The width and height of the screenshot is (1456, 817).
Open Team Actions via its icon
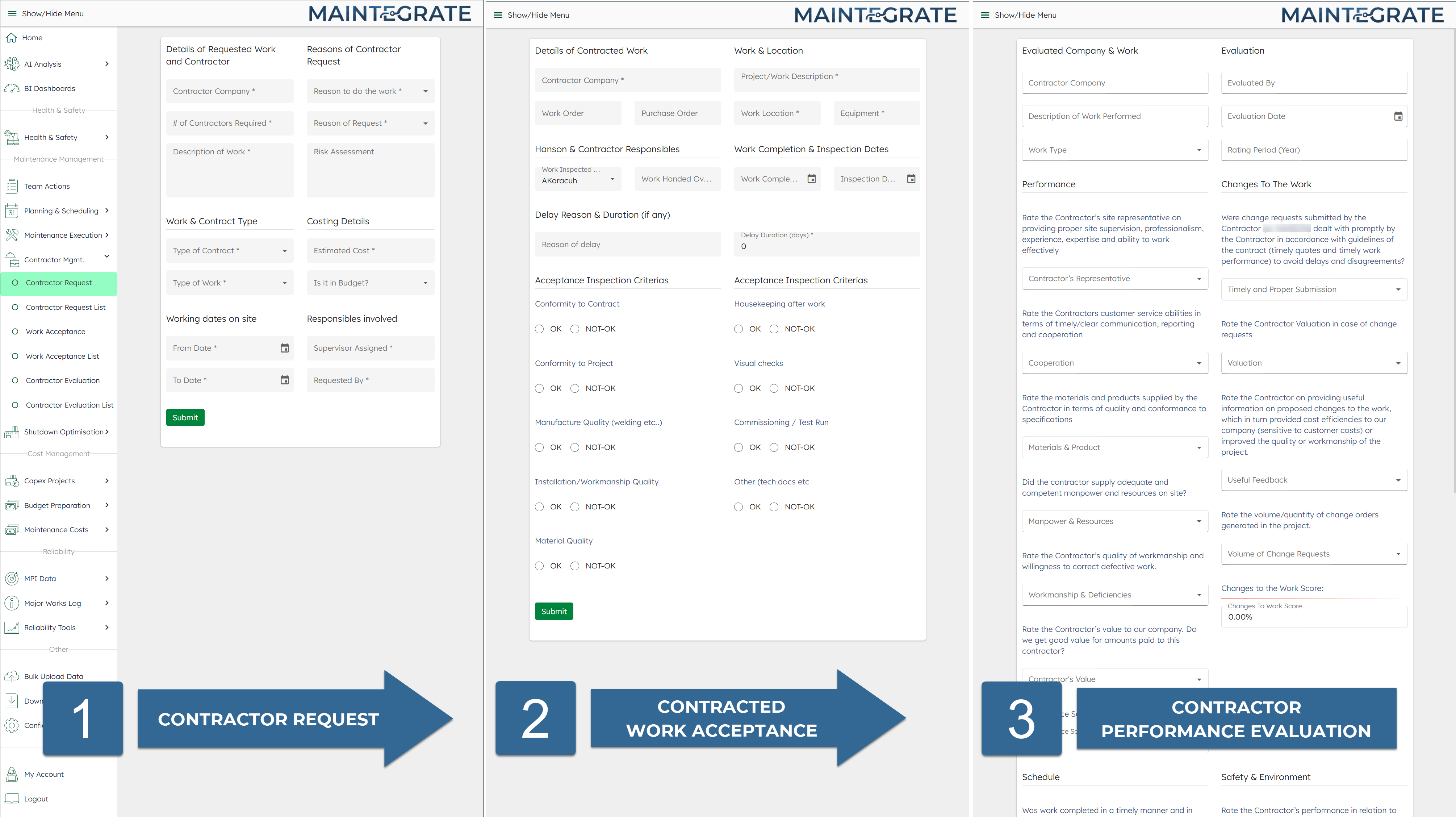coord(12,186)
